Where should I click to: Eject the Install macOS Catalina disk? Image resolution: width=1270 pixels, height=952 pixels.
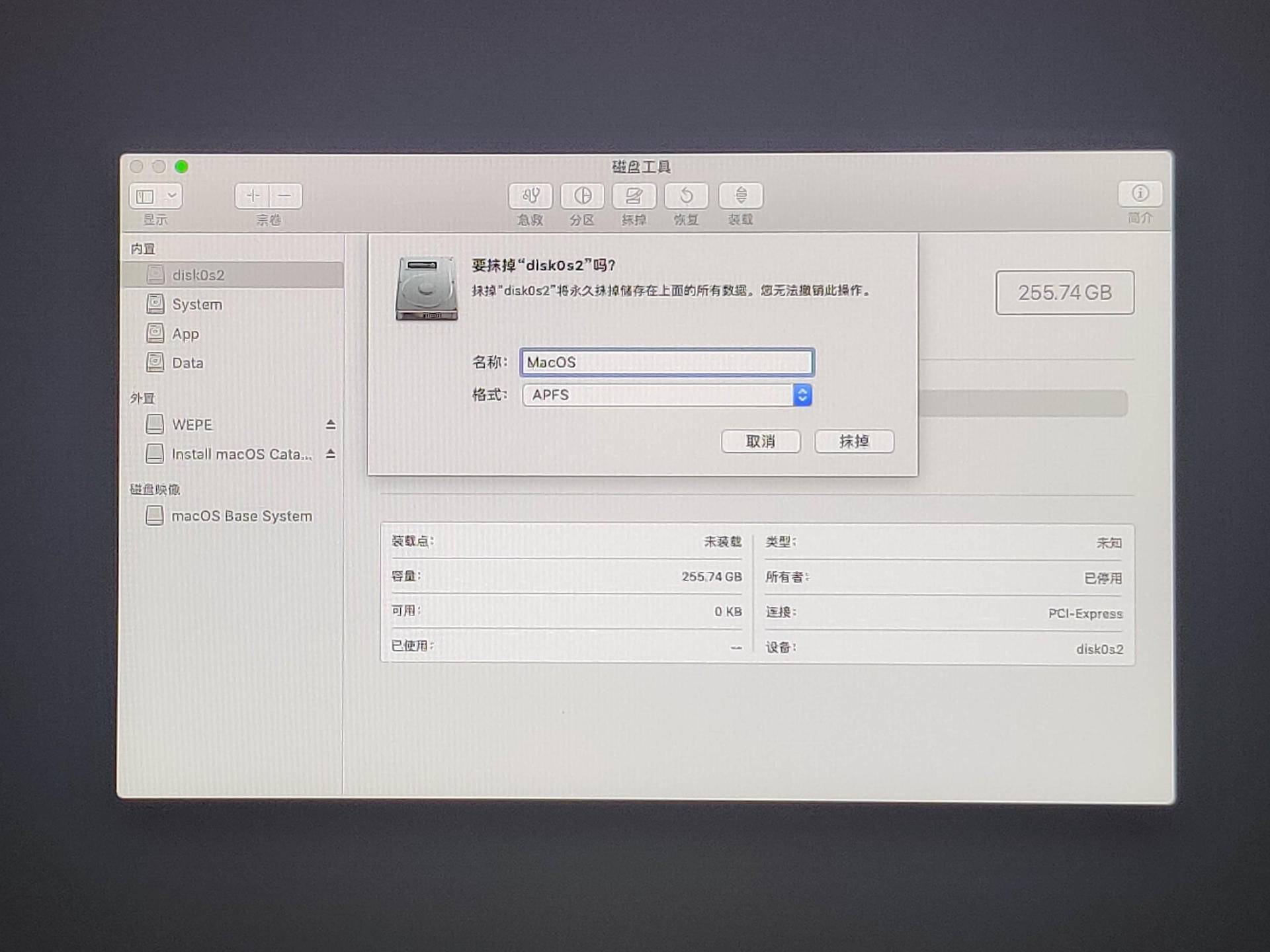tap(331, 454)
